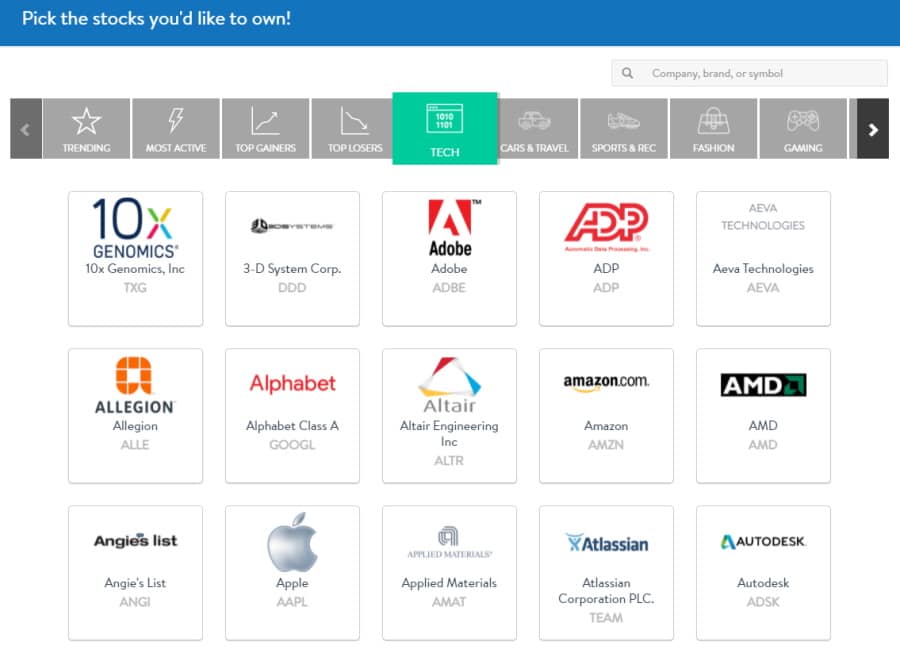Click the Allegion company name
900x657 pixels.
(x=135, y=426)
